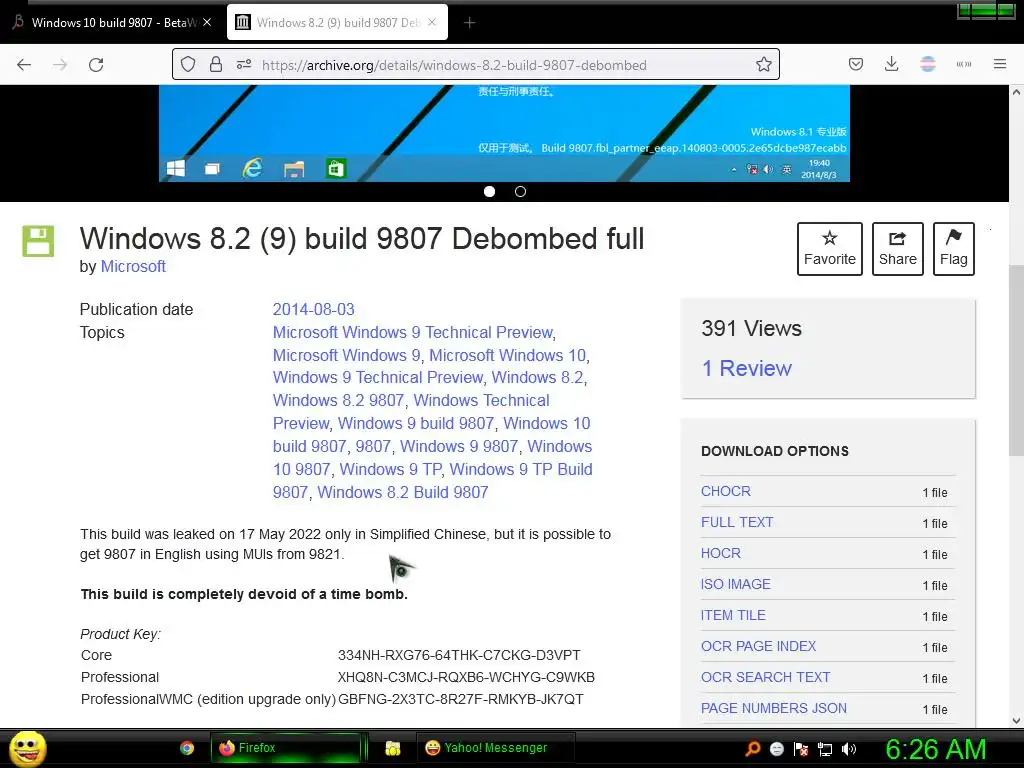This screenshot has width=1024, height=768.
Task: Share this archive item
Action: coord(897,249)
